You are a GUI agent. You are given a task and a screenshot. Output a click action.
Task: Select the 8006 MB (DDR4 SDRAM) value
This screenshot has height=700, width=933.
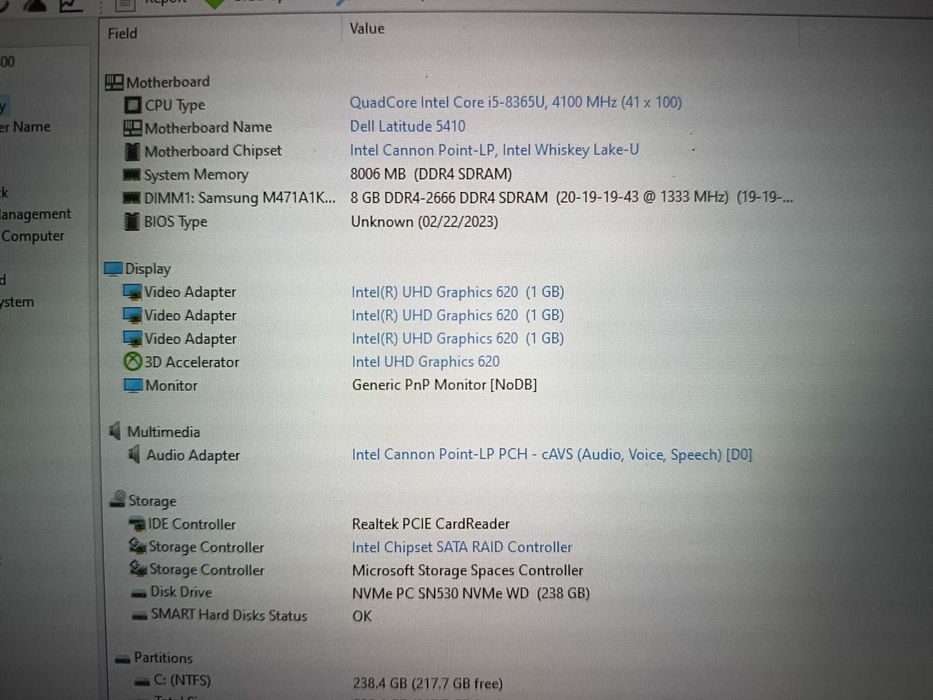tap(431, 174)
